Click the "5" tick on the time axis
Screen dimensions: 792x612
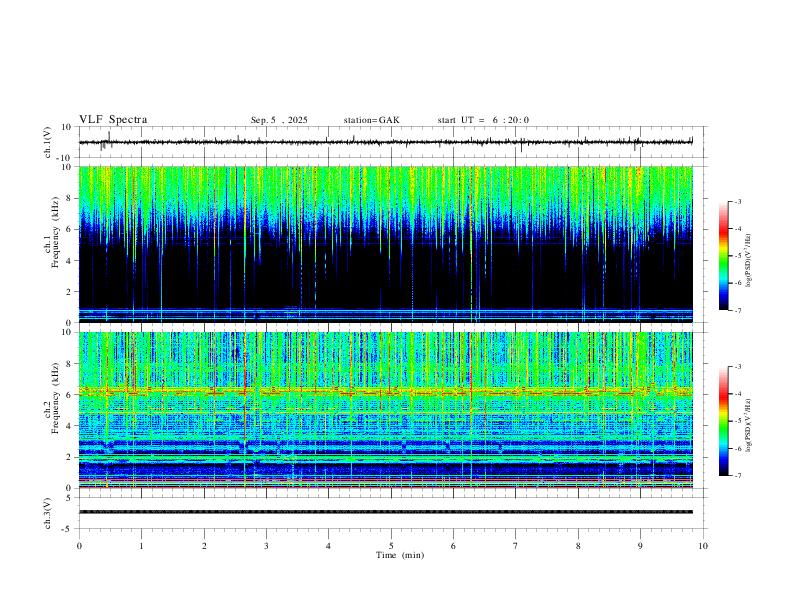[391, 546]
